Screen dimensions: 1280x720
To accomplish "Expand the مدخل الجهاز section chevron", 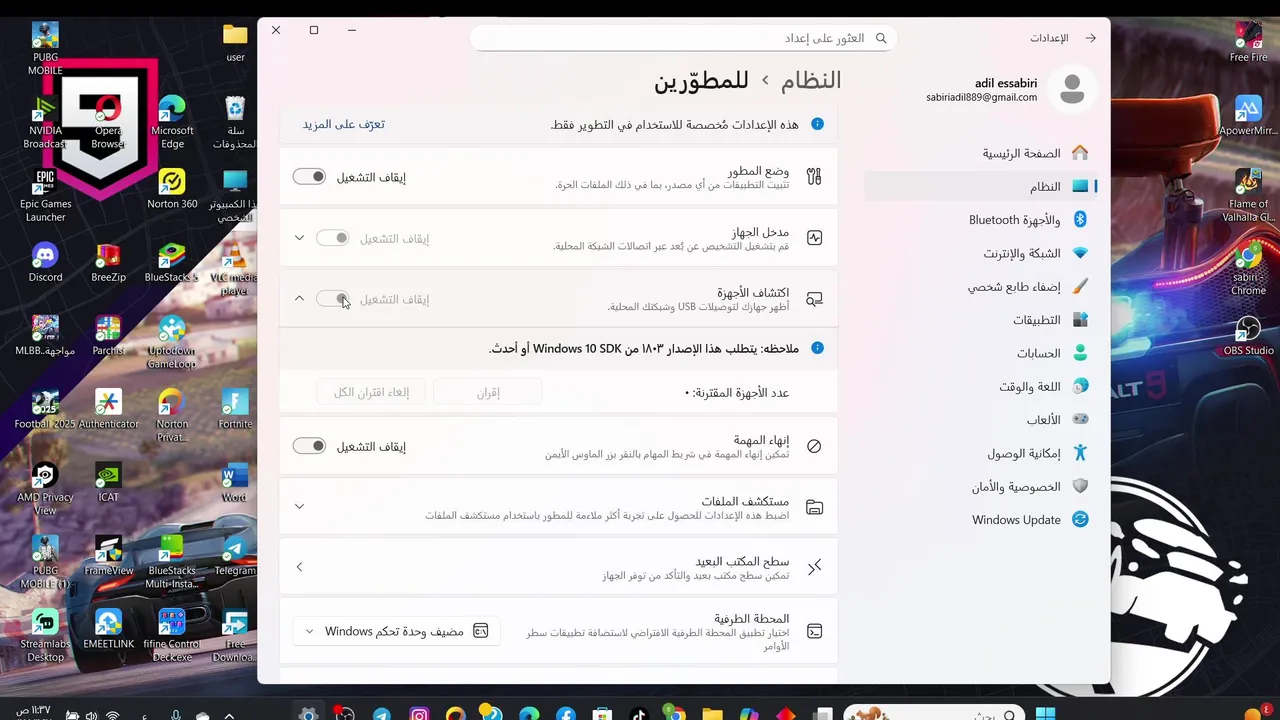I will 299,238.
